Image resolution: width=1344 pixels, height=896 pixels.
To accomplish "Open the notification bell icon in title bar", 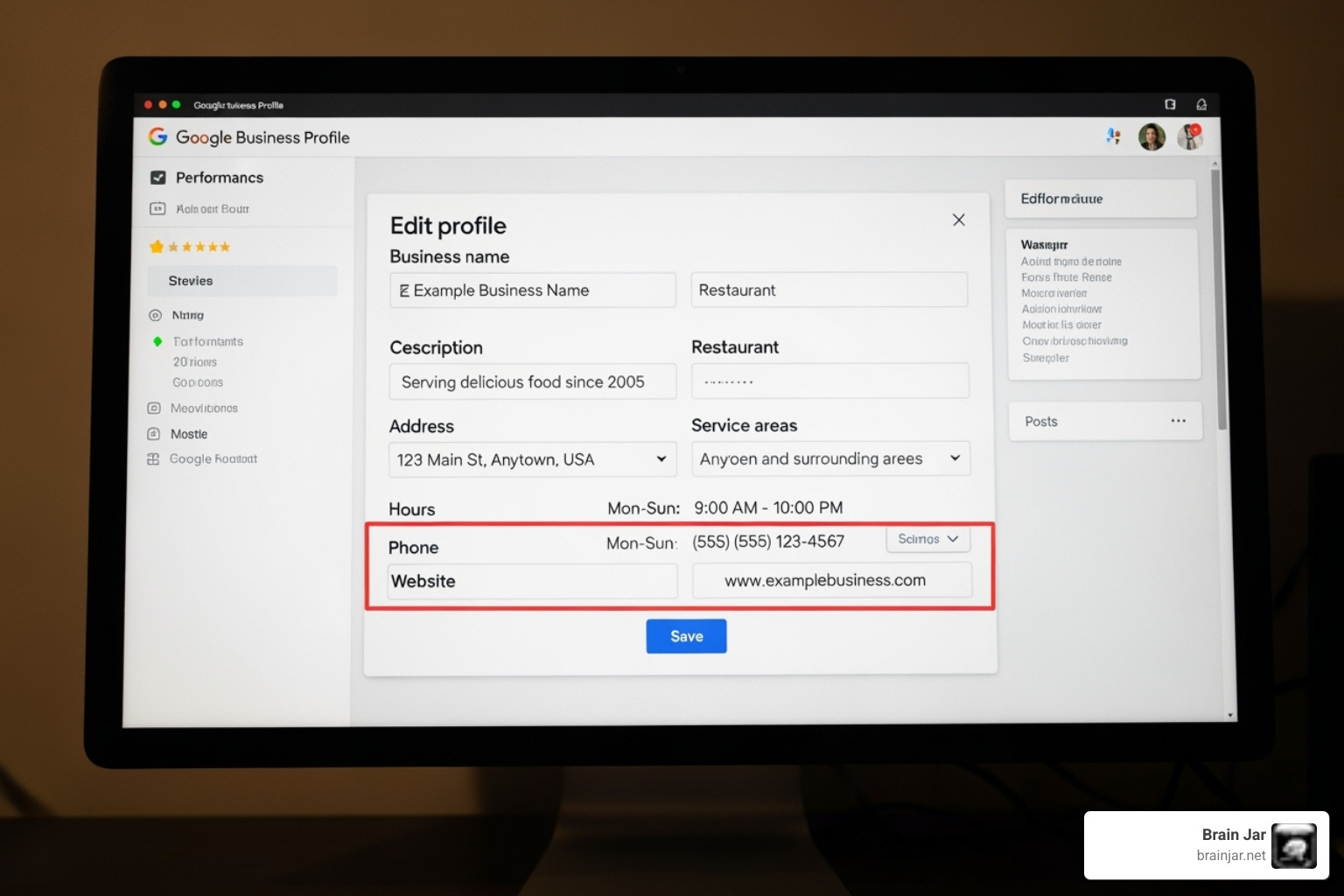I will pos(1201,105).
